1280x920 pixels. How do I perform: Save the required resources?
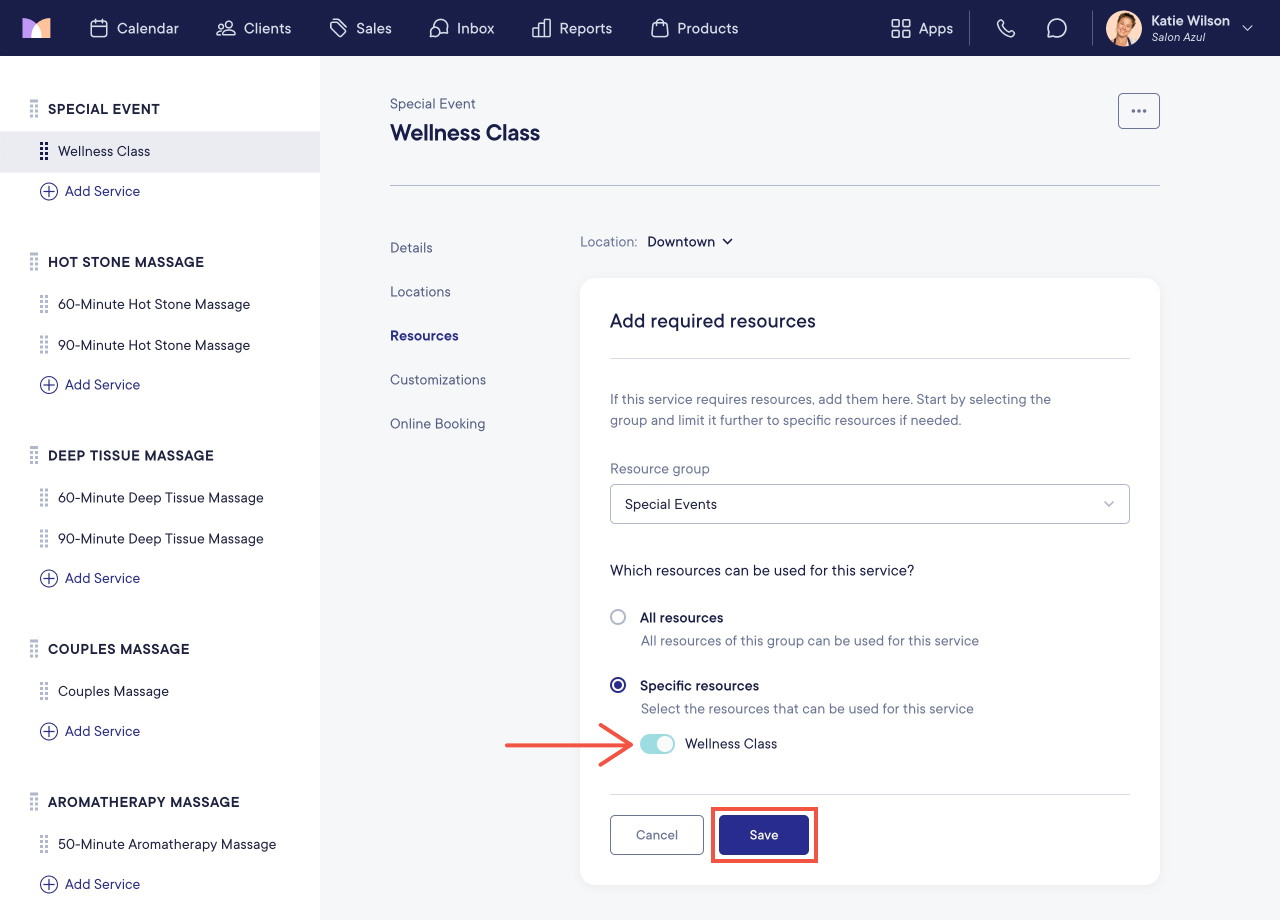tap(764, 835)
